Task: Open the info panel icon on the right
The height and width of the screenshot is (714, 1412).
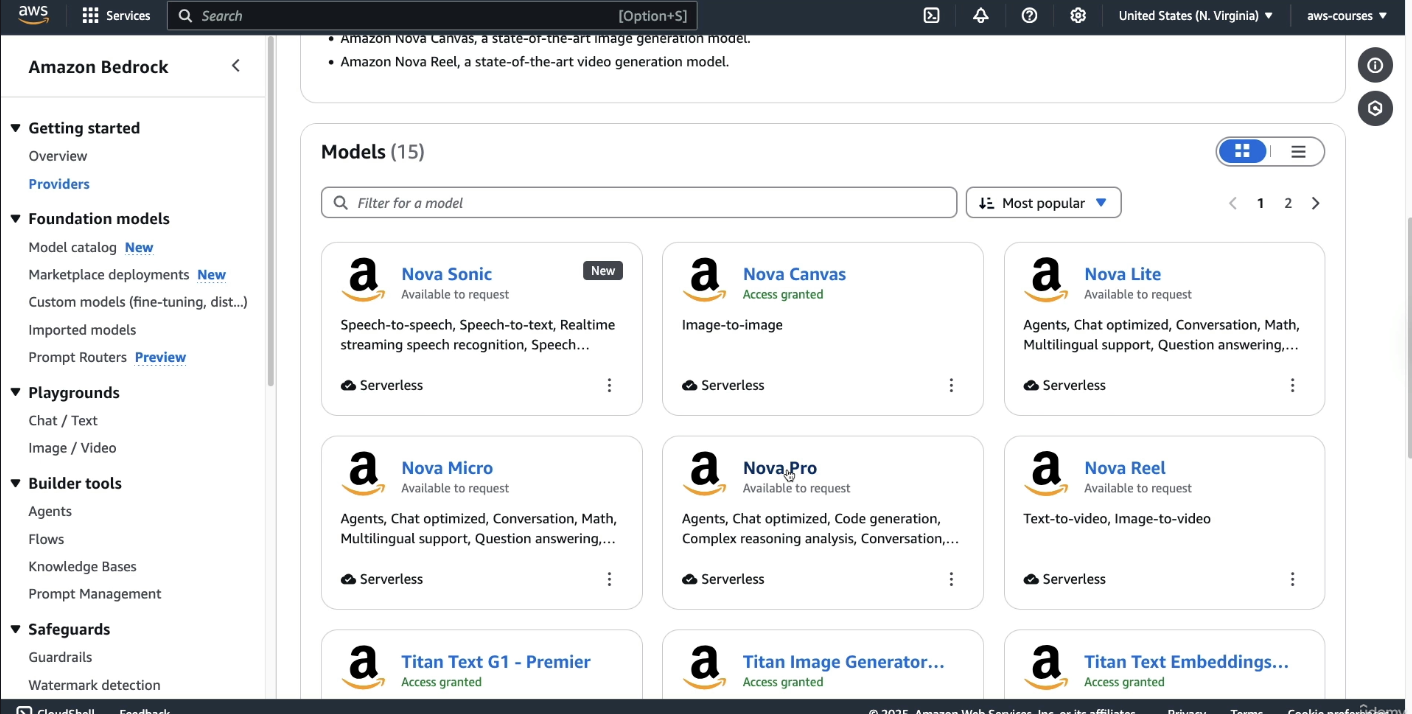Action: click(1375, 66)
